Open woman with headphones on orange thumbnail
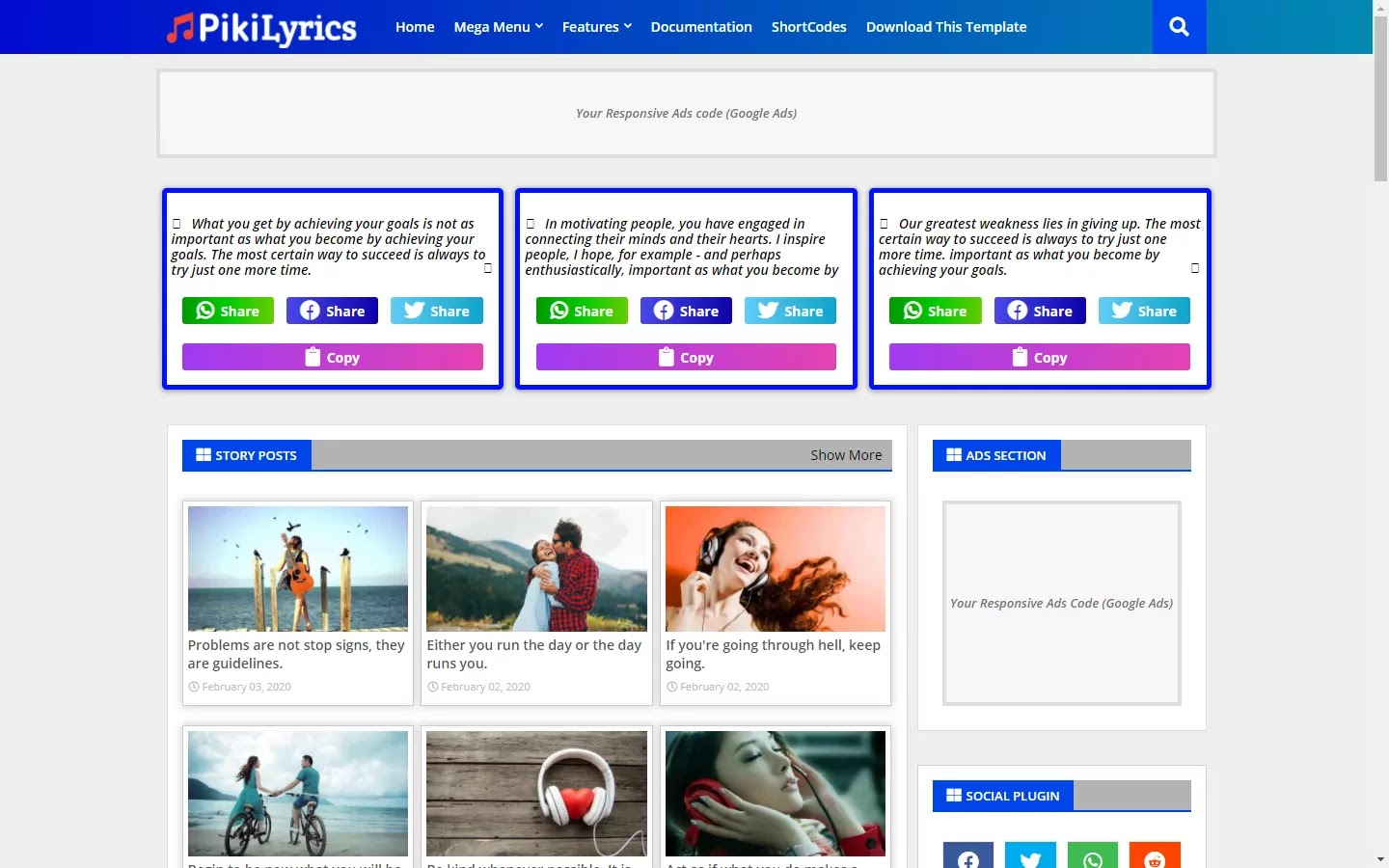The width and height of the screenshot is (1389, 868). 776,569
